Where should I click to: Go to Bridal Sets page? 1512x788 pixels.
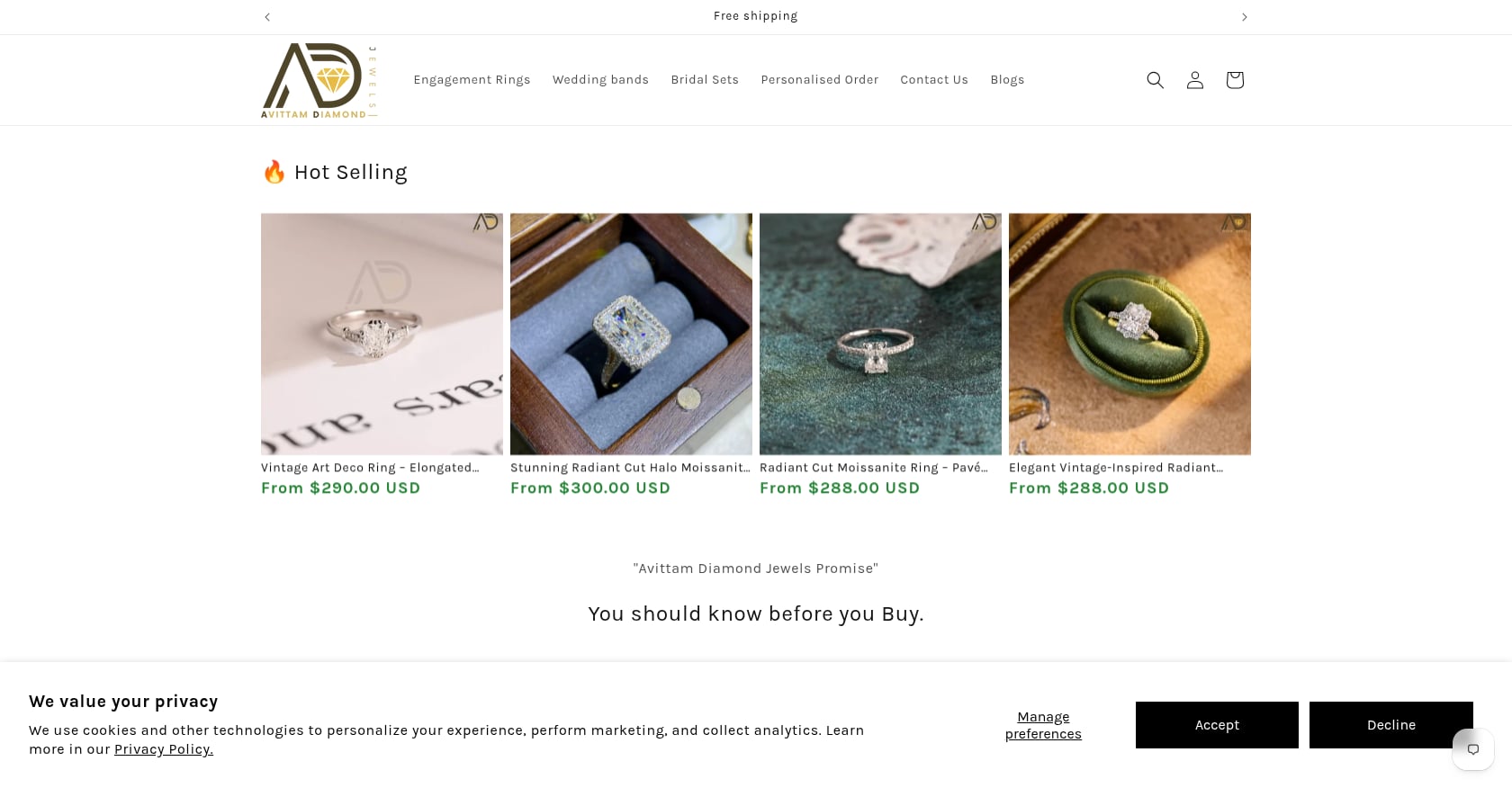click(x=705, y=80)
